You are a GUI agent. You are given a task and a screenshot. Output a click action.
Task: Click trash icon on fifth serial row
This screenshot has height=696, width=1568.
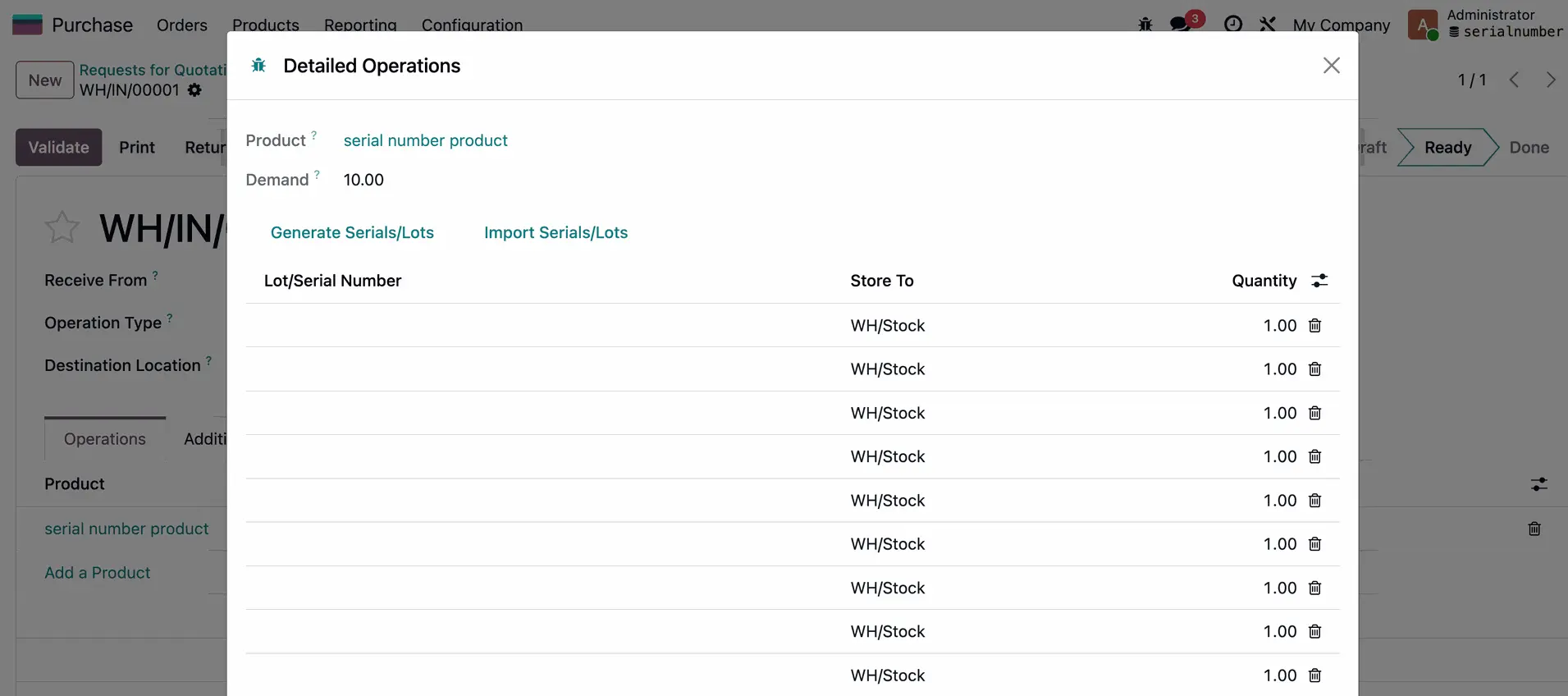(x=1314, y=501)
